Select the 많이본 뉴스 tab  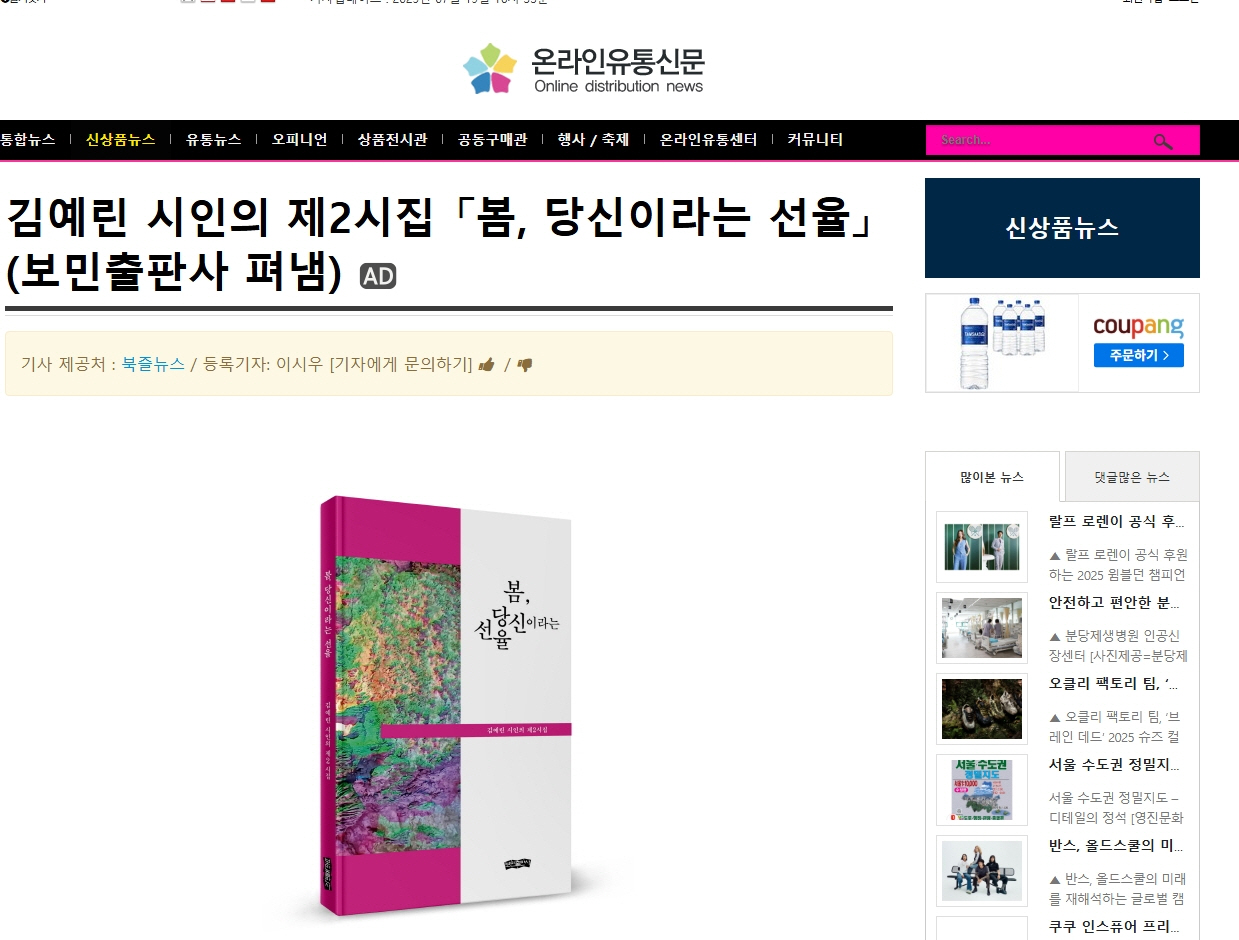click(x=992, y=477)
